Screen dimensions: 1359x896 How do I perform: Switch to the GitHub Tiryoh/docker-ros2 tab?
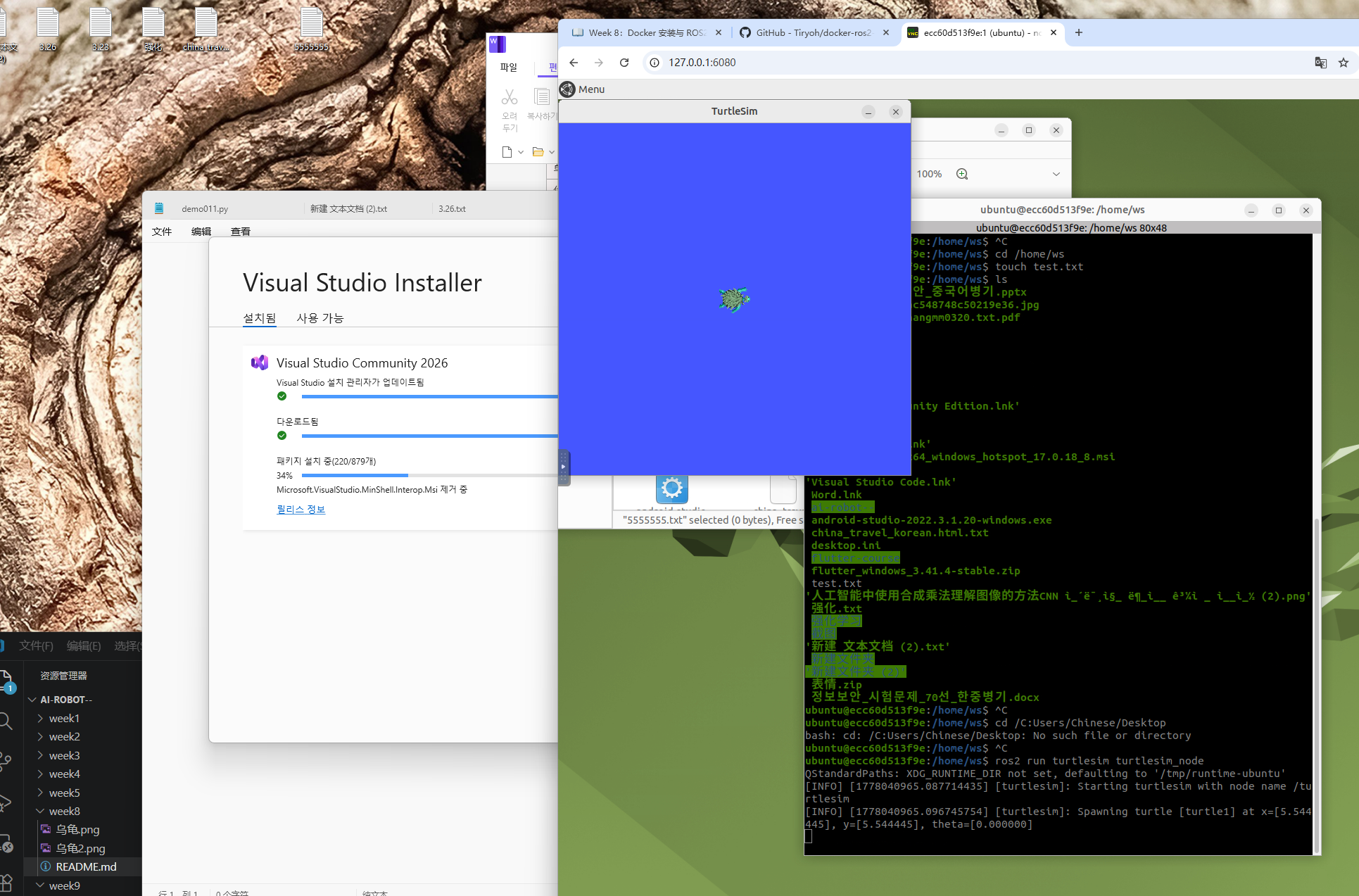(x=814, y=32)
